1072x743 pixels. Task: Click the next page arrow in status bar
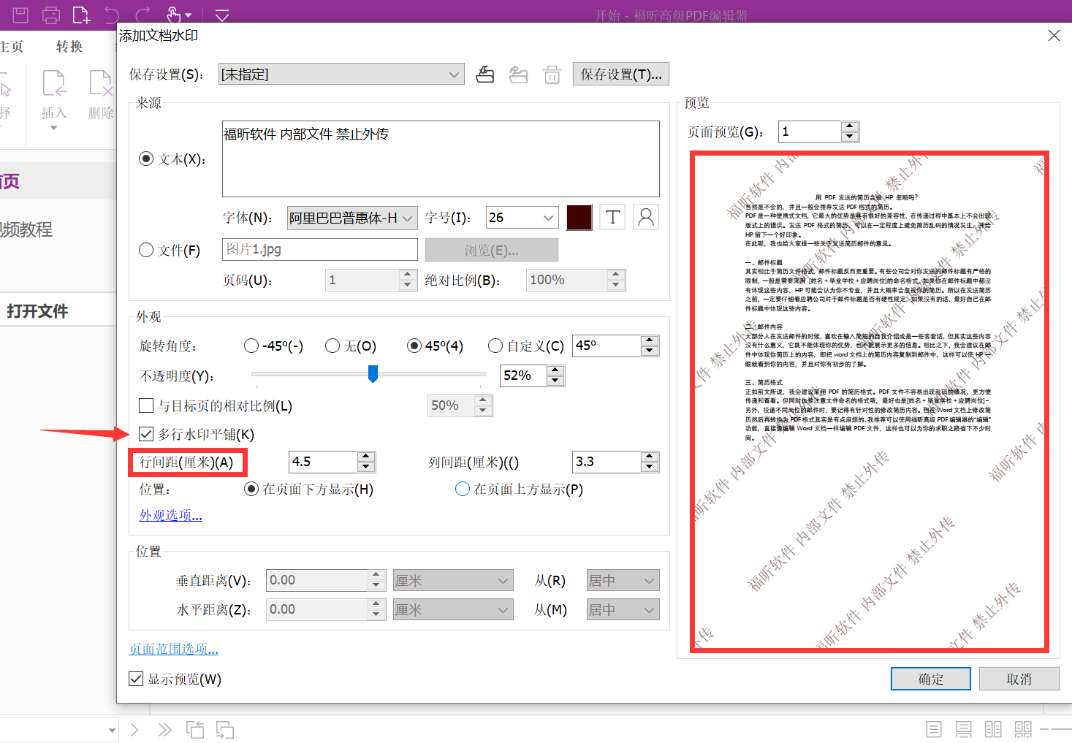point(135,730)
